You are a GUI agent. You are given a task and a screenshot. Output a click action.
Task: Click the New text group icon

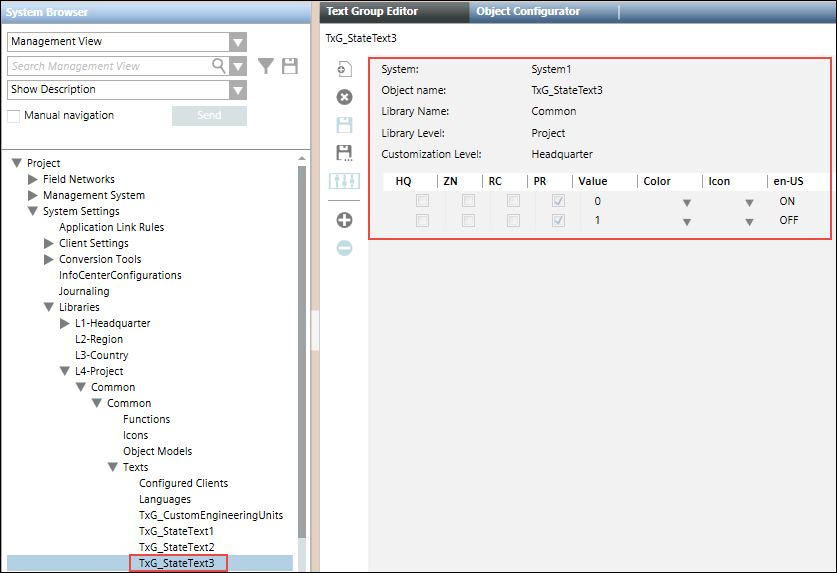(344, 69)
